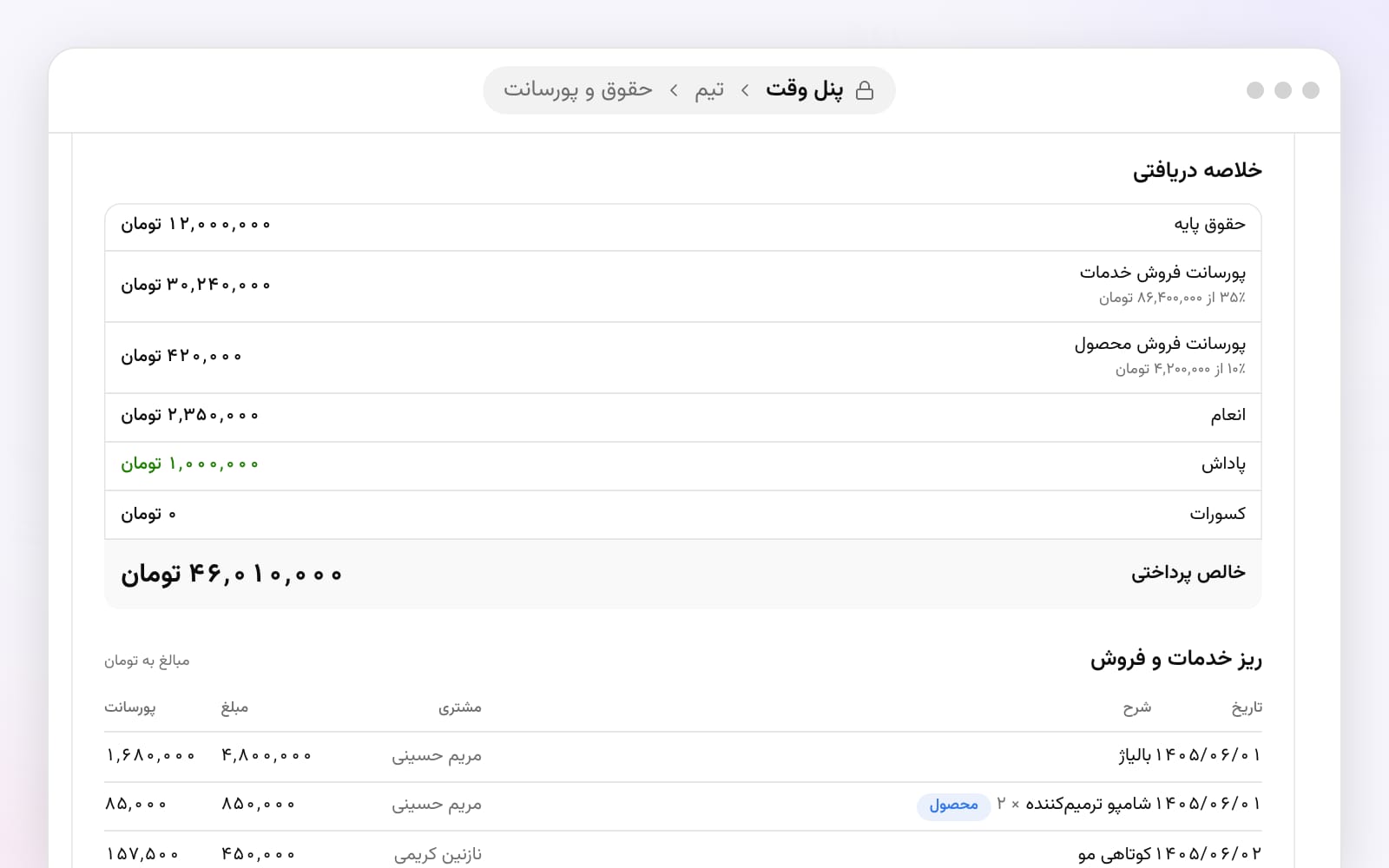Open the پنل وقت breadcrumb
The height and width of the screenshot is (868, 1389).
point(804,89)
